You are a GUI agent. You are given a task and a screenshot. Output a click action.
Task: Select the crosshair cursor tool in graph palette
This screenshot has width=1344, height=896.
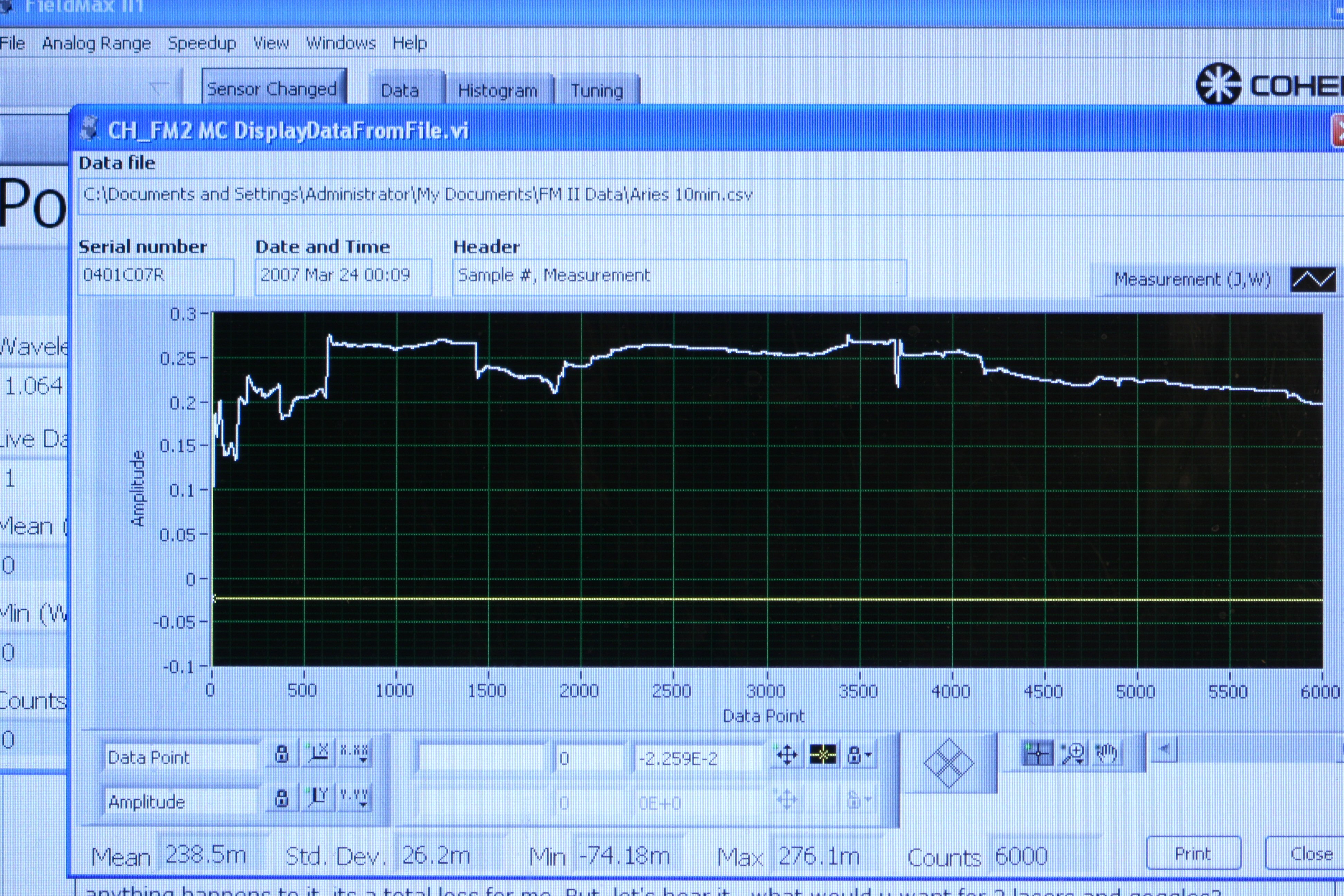[x=1037, y=754]
